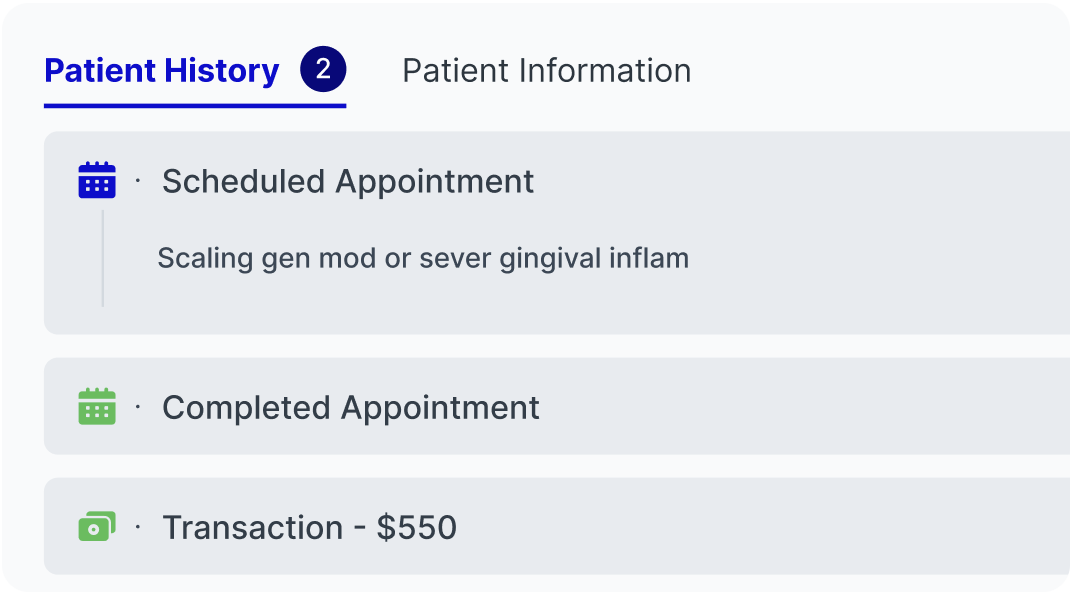
Task: Select the Patient History tab
Action: [x=162, y=70]
